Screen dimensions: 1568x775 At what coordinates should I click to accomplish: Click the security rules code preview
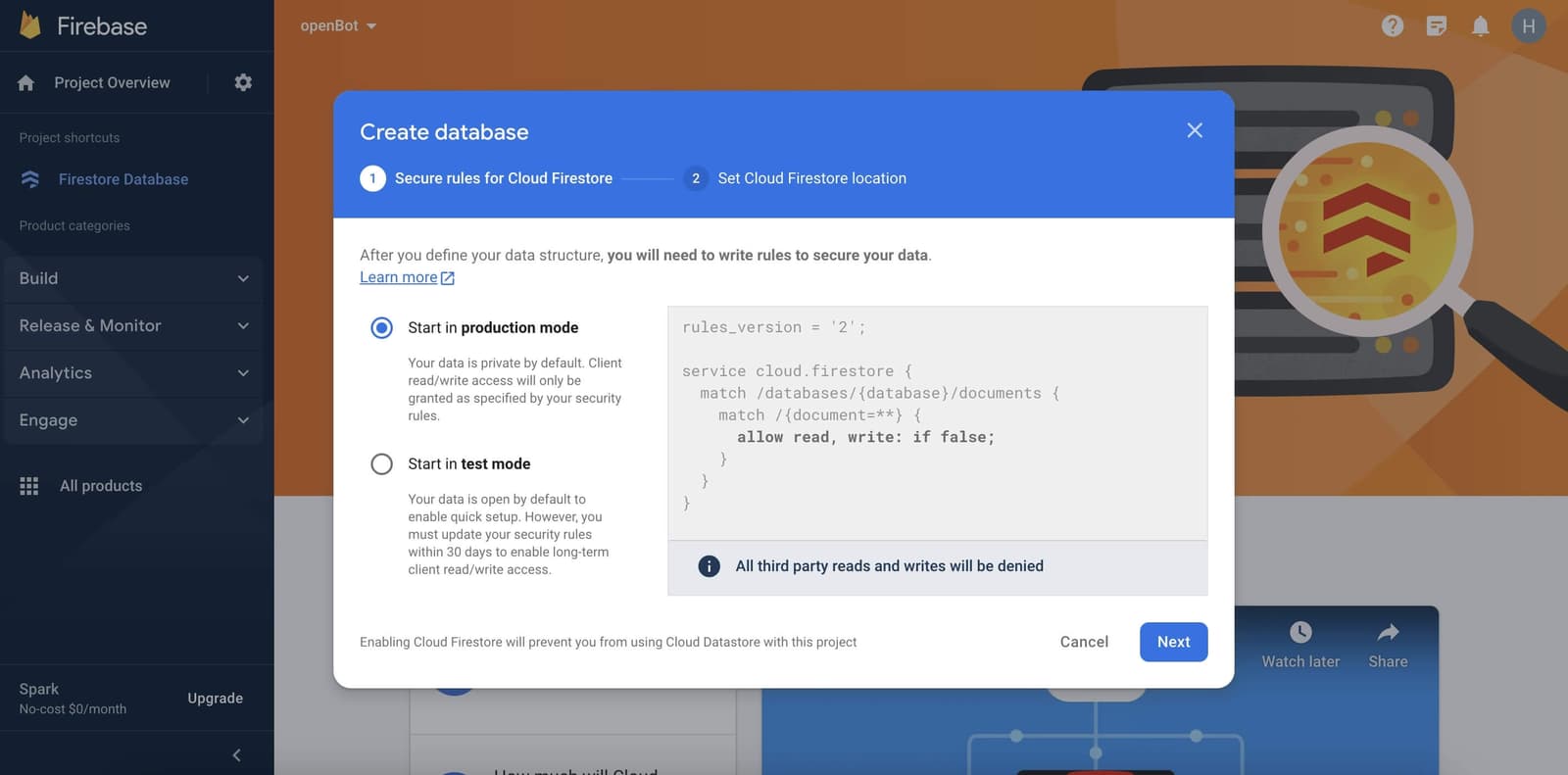coord(938,422)
